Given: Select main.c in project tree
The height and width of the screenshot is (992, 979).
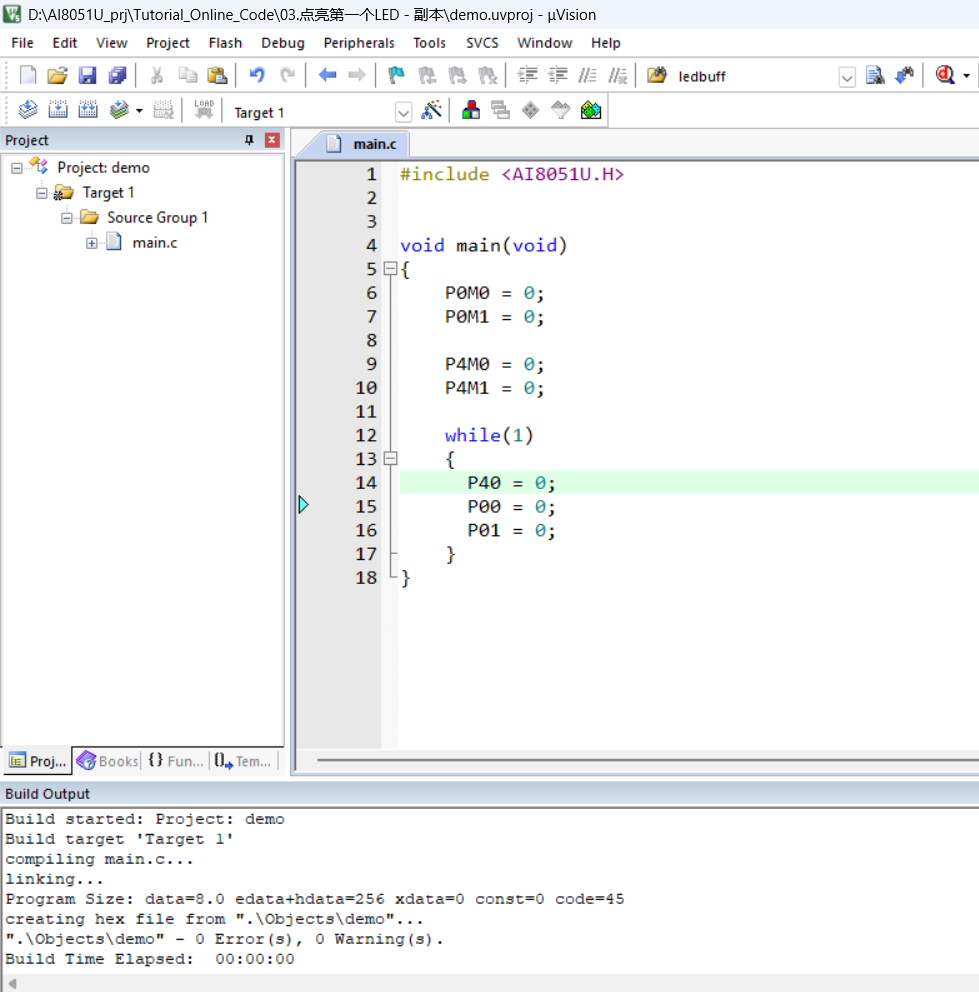Looking at the screenshot, I should 154,243.
